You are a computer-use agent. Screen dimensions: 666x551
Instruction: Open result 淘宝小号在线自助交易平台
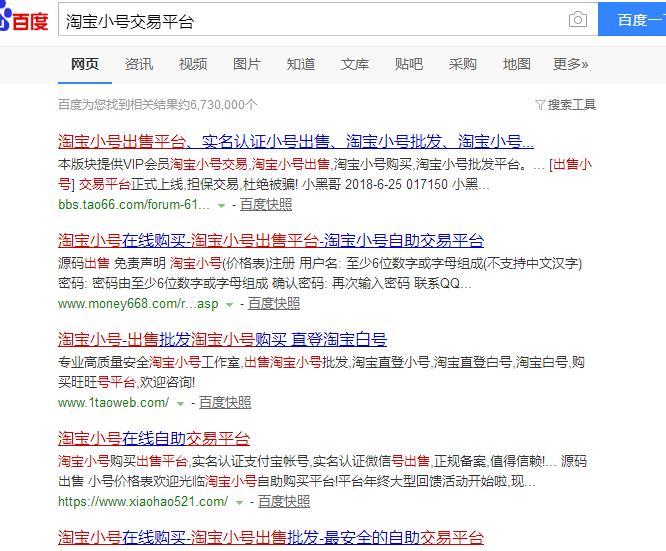[154, 438]
